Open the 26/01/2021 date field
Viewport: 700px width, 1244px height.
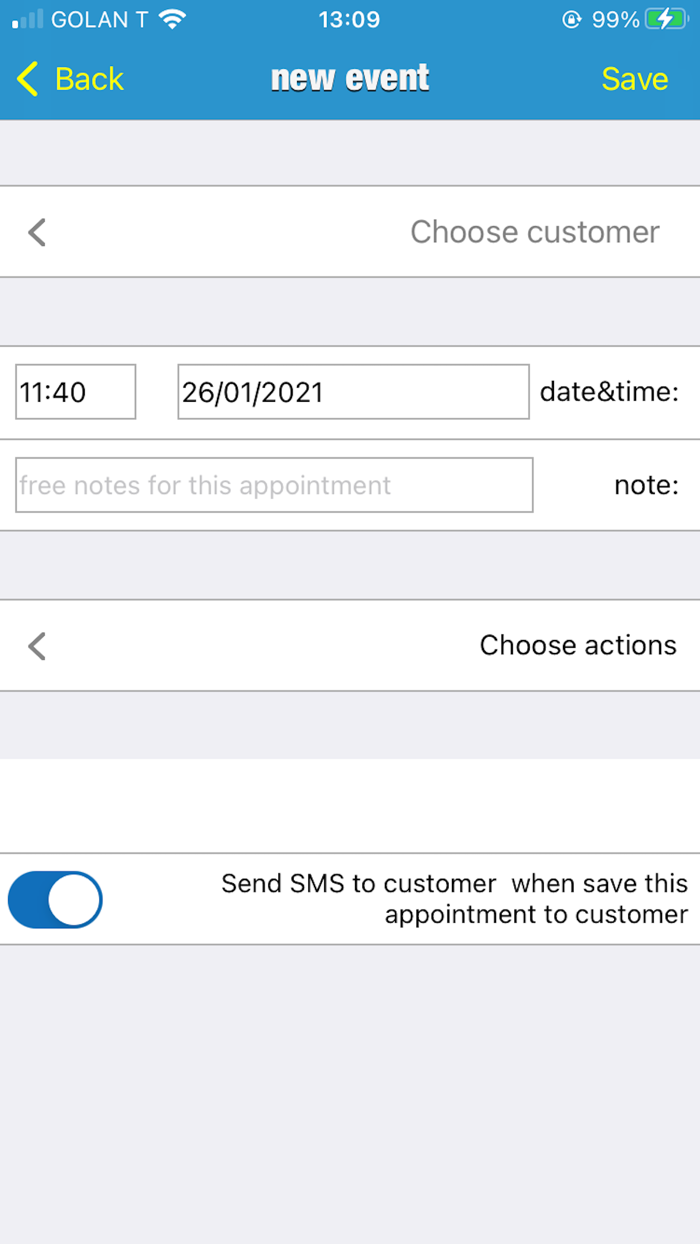(x=353, y=392)
